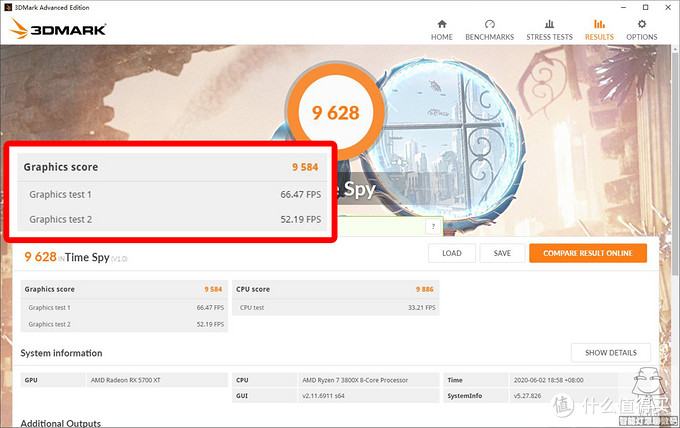This screenshot has height=428, width=680.
Task: Maximize the 3DMark window
Action: point(645,7)
